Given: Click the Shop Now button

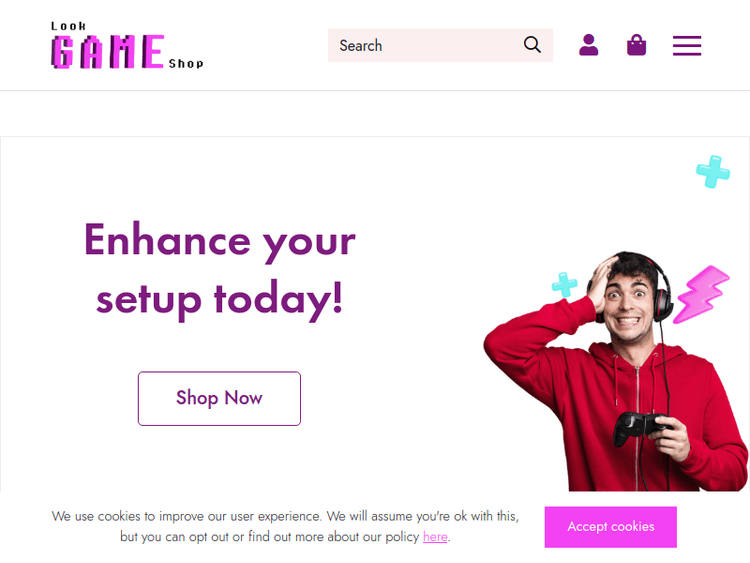Looking at the screenshot, I should pyautogui.click(x=219, y=398).
